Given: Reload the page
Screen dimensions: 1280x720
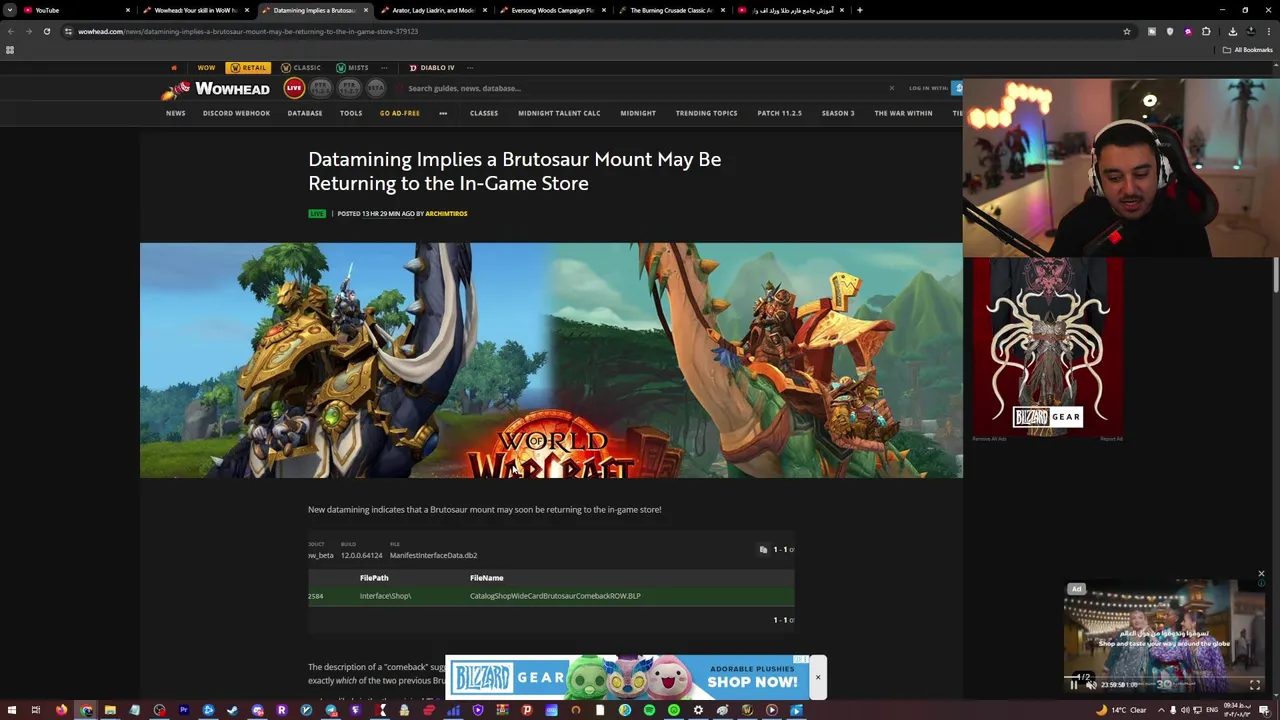Looking at the screenshot, I should pyautogui.click(x=46, y=31).
